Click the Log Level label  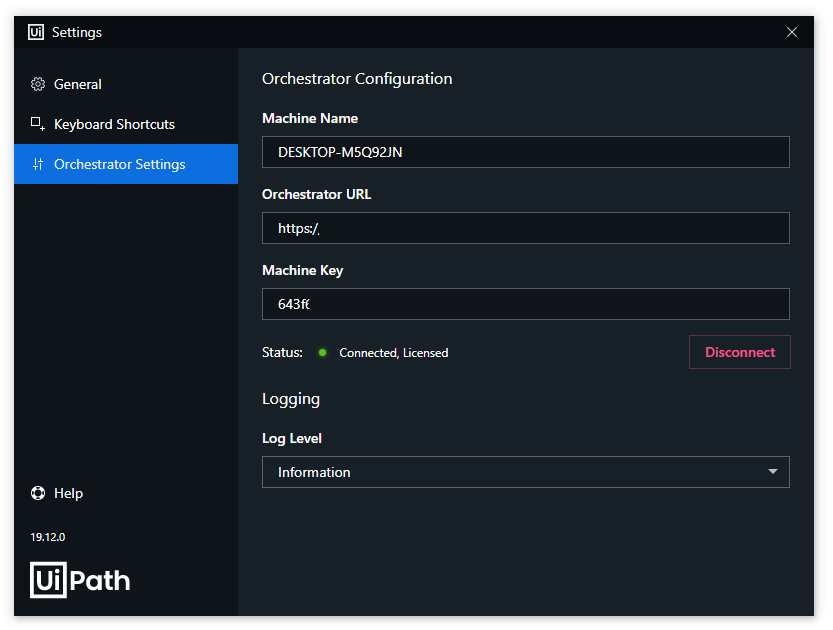tap(292, 438)
